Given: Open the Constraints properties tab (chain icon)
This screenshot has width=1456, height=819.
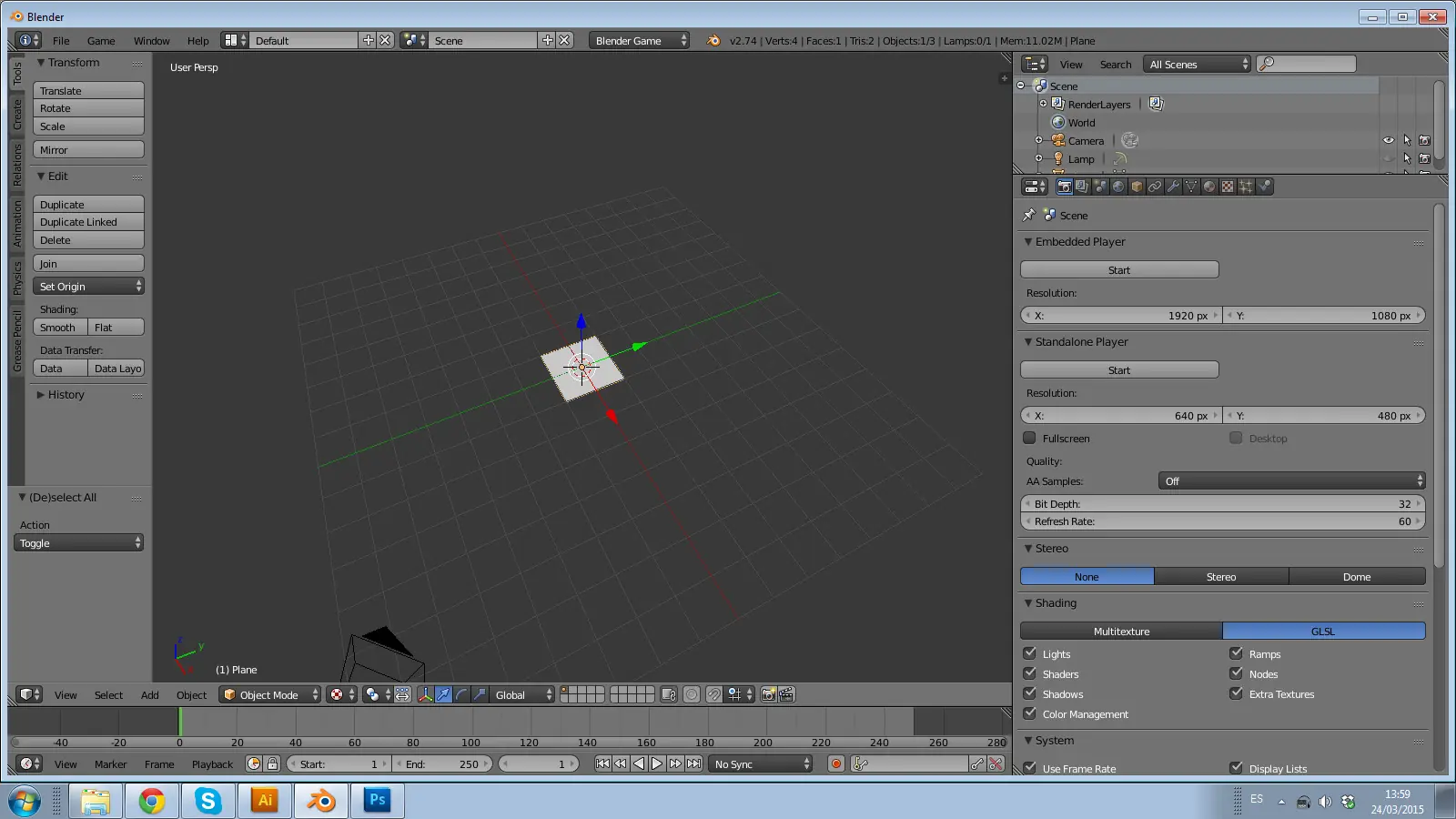Looking at the screenshot, I should click(1155, 187).
